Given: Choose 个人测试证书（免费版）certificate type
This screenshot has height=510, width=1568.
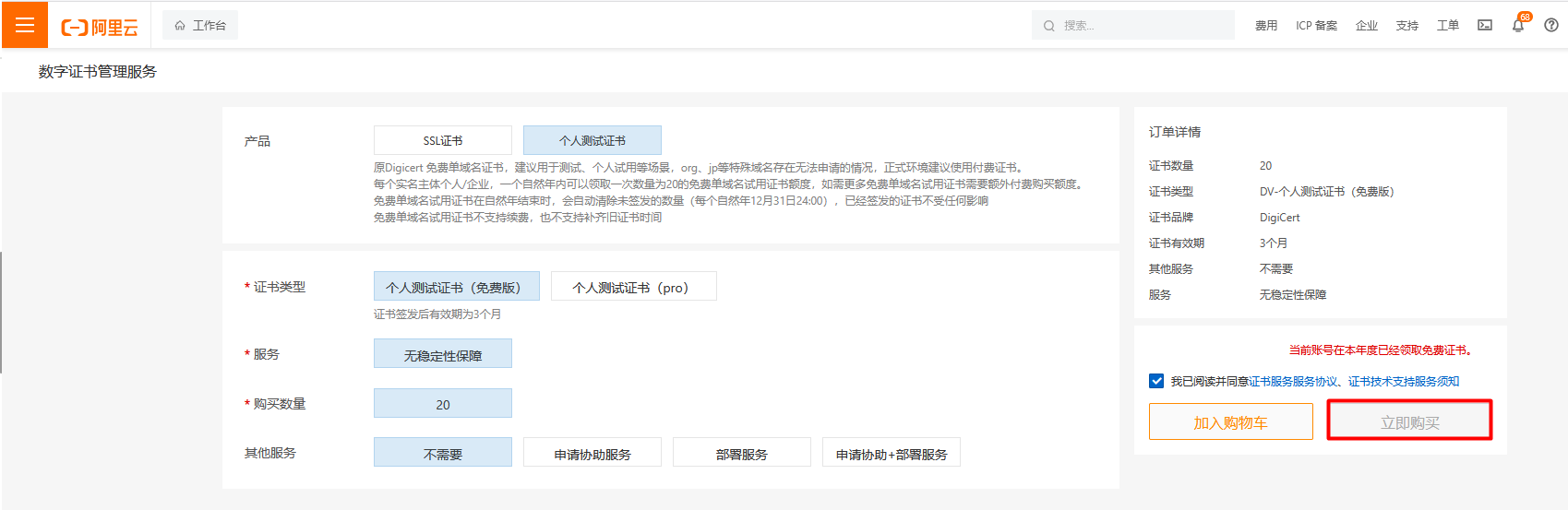Looking at the screenshot, I should [x=457, y=287].
